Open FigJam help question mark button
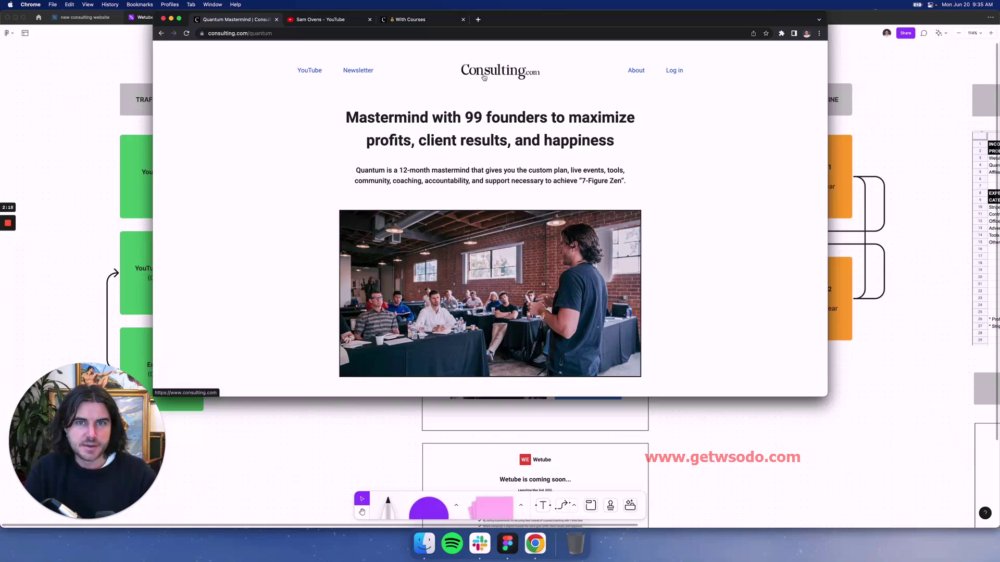The height and width of the screenshot is (562, 1000). (985, 513)
